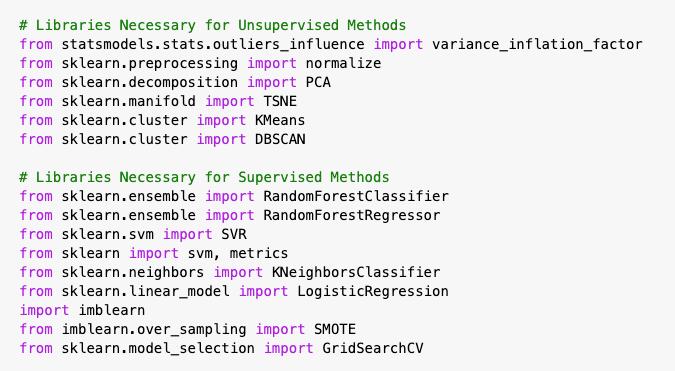Select the TSNE import name

click(x=280, y=101)
